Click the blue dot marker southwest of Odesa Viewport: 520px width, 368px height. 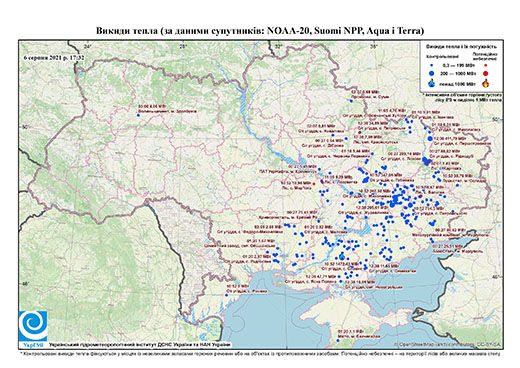[226, 295]
